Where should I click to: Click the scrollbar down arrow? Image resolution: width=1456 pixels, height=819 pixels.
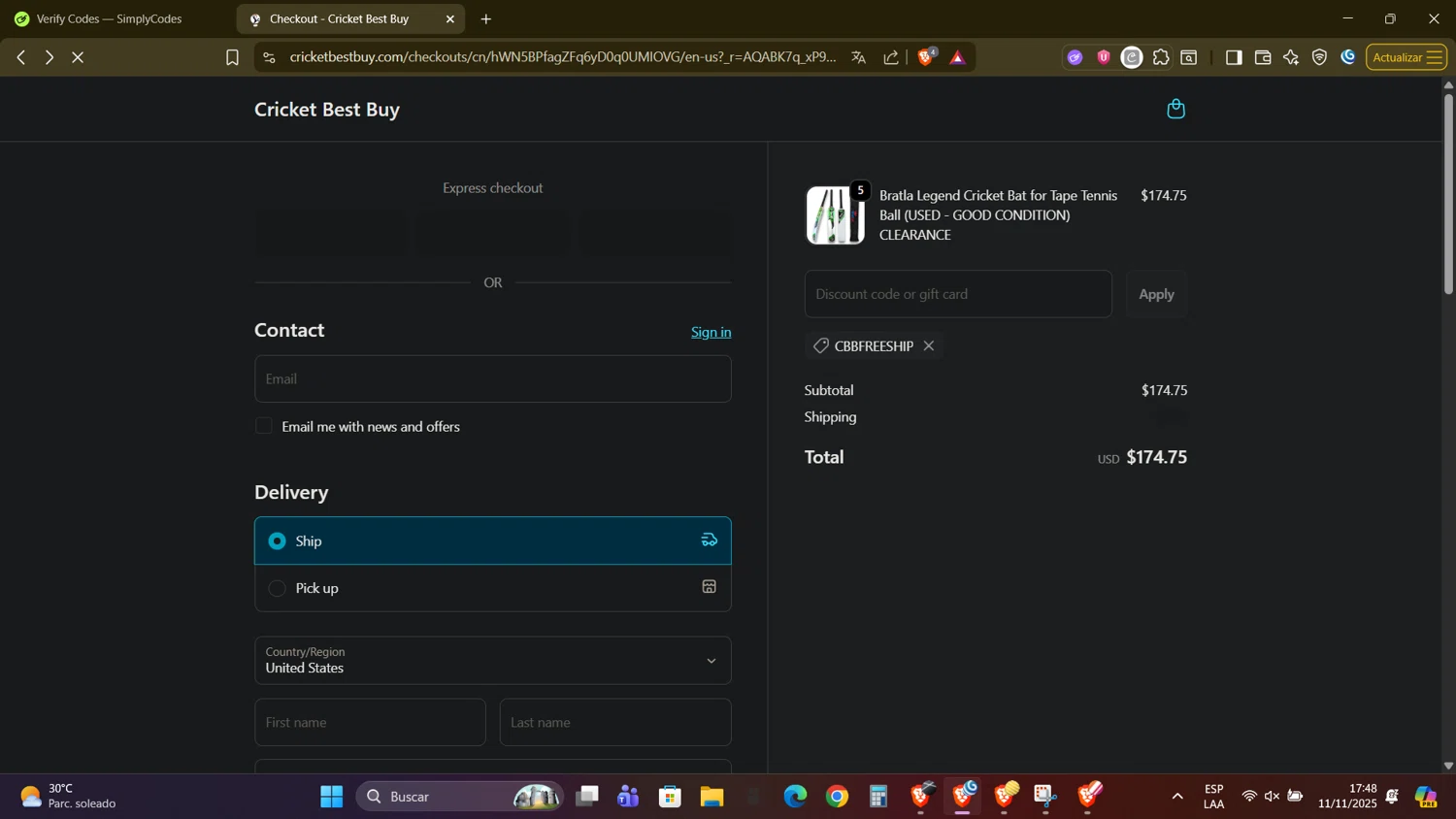[x=1448, y=766]
